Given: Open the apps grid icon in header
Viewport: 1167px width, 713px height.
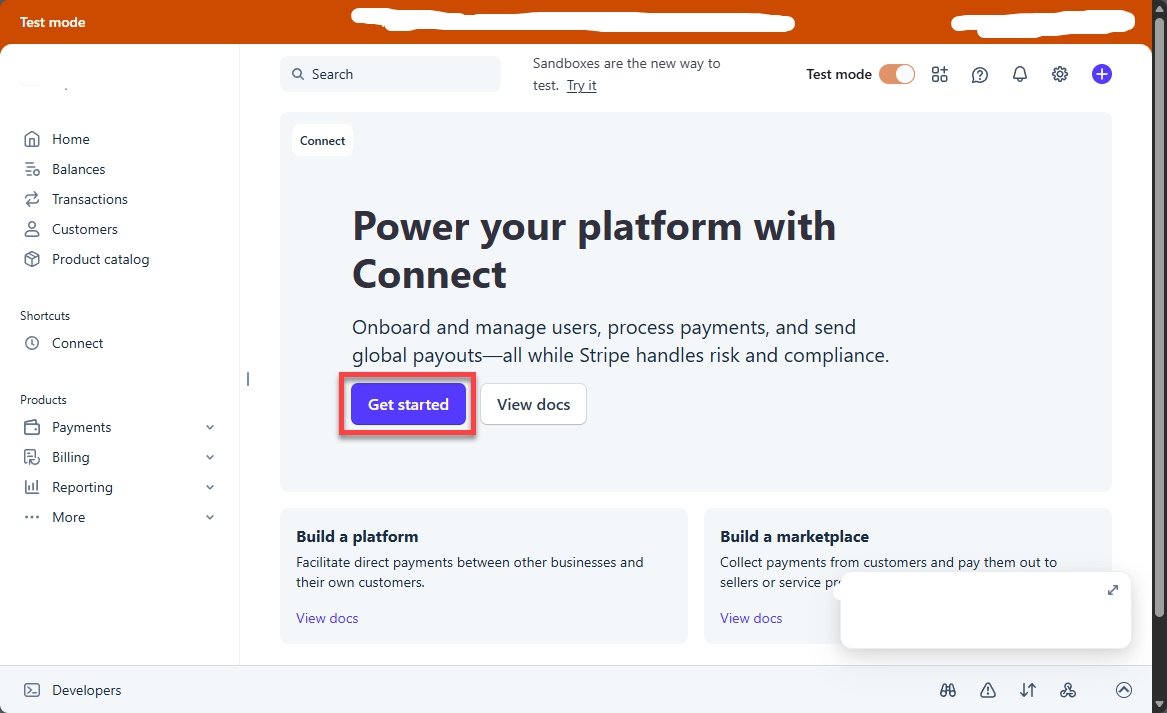Looking at the screenshot, I should pos(939,74).
